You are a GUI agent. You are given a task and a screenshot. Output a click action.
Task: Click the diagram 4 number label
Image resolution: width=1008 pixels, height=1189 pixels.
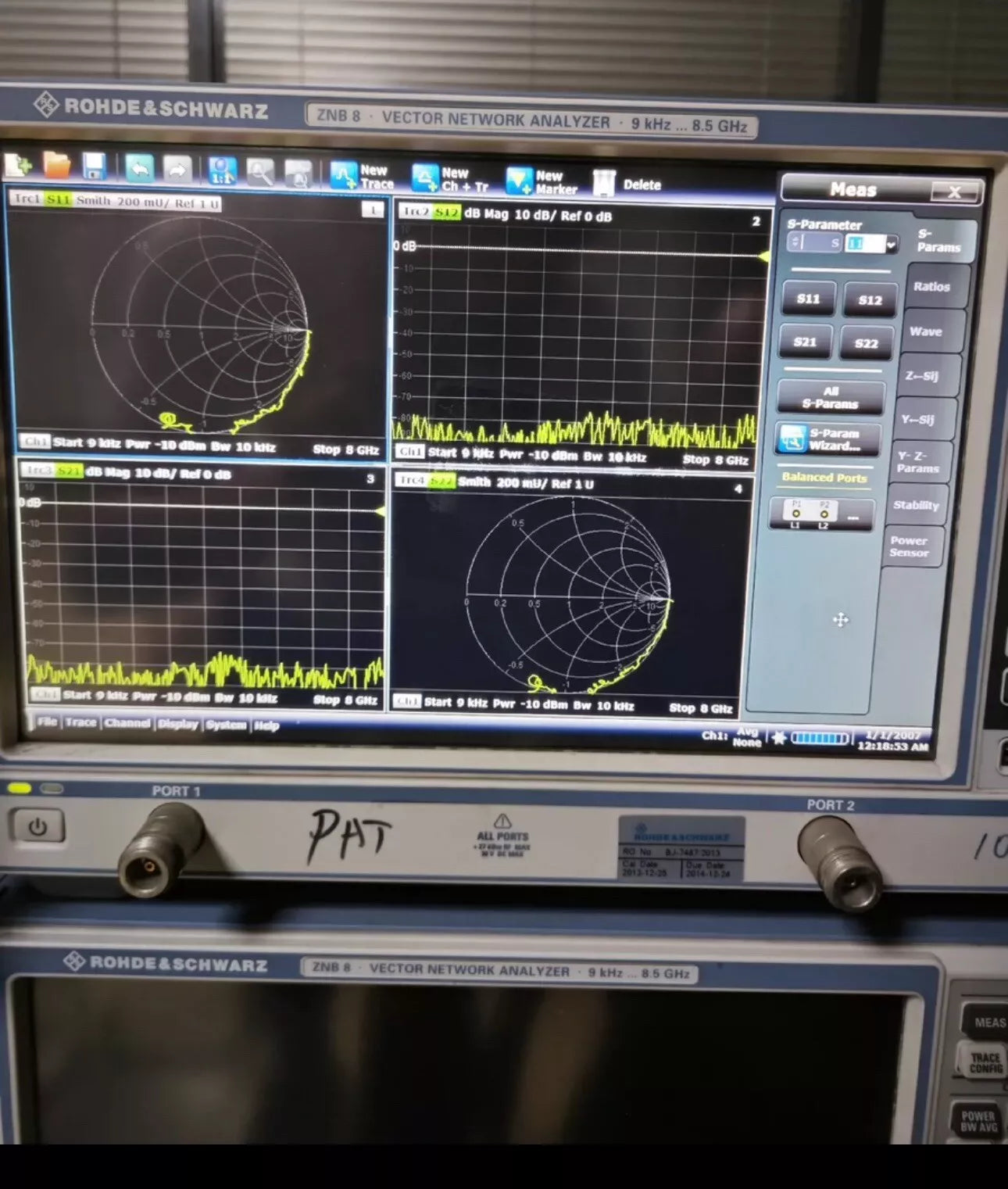tap(738, 489)
